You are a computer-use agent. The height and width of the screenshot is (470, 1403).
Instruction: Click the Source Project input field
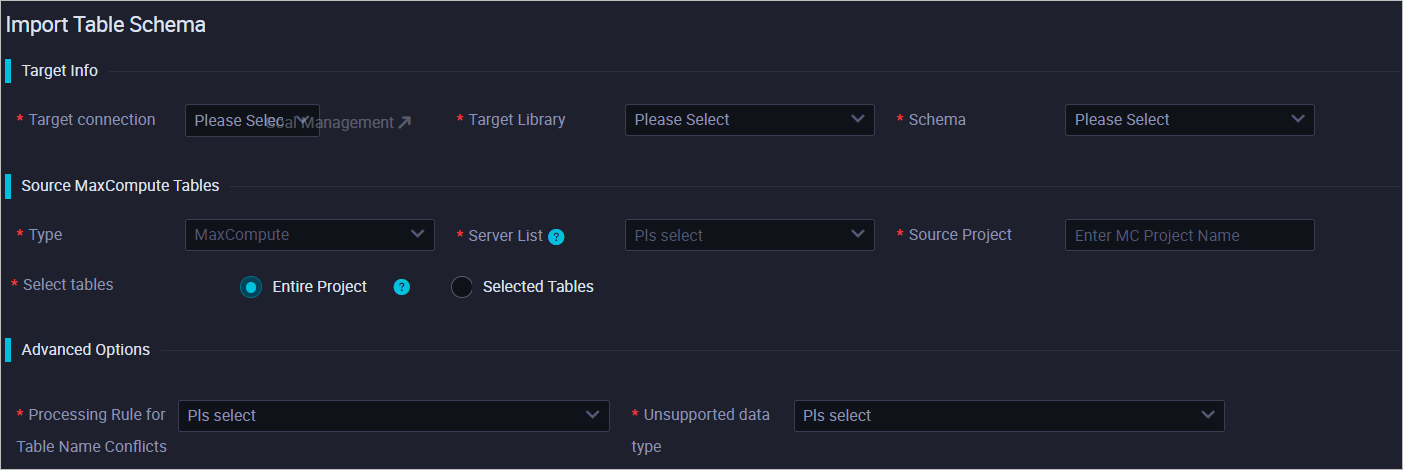1189,235
